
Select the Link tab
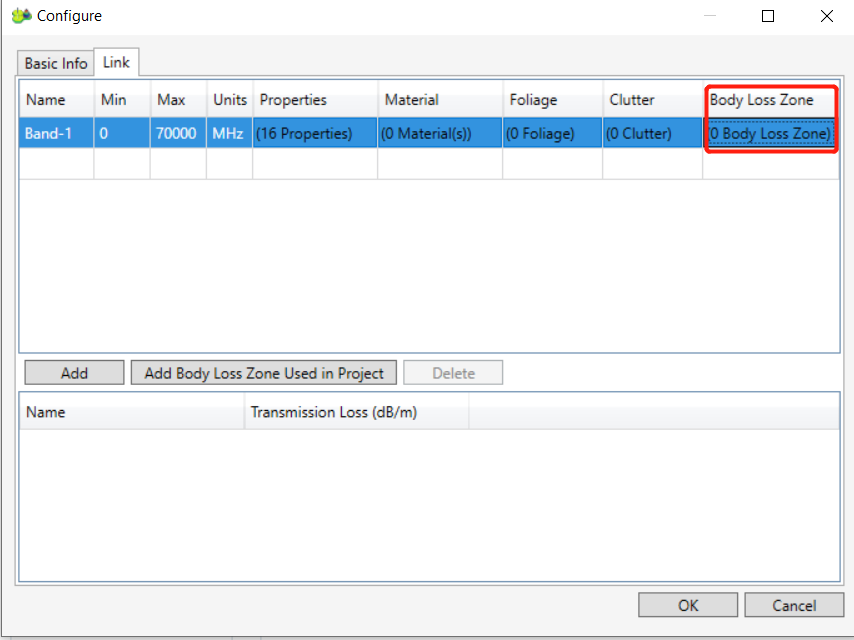tap(116, 62)
